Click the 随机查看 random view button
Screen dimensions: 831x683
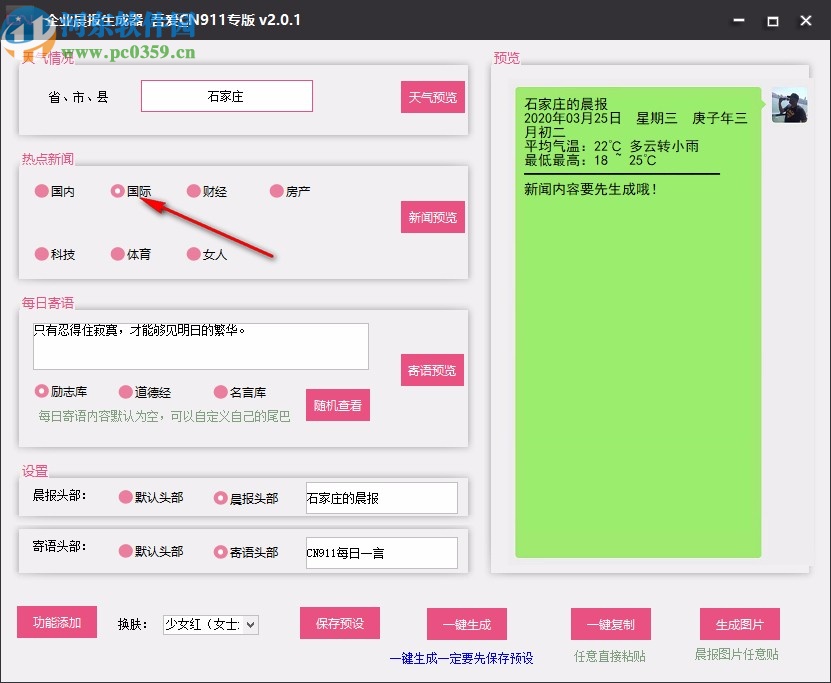click(337, 405)
